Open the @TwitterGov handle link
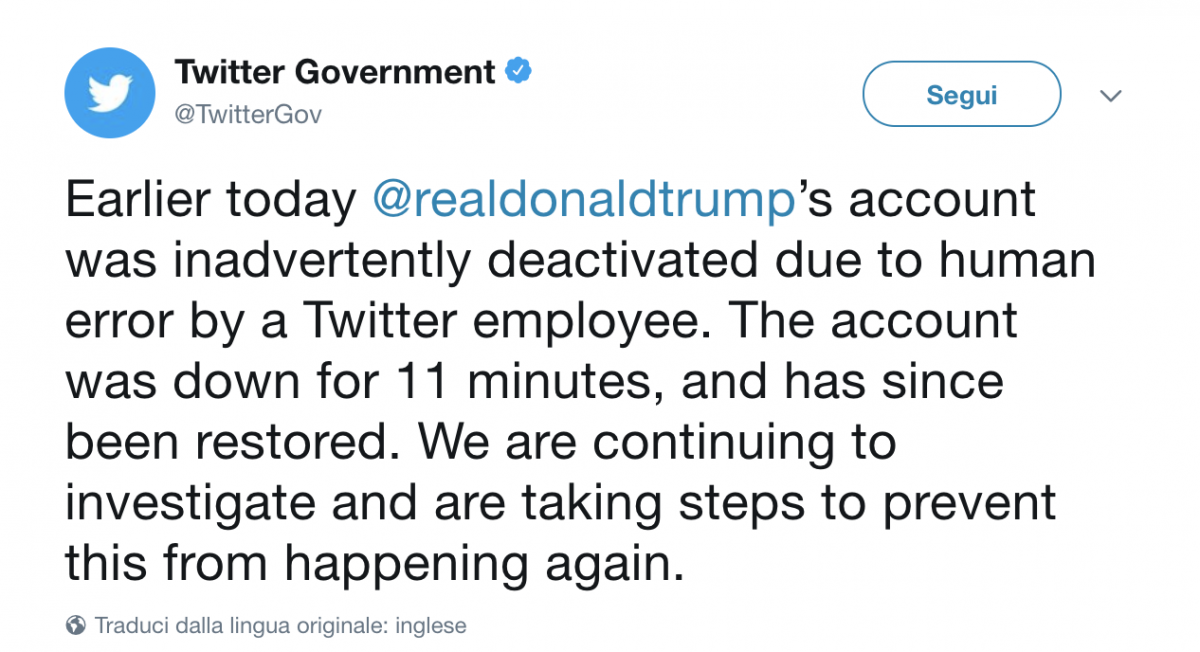1200x652 pixels. coord(248,115)
